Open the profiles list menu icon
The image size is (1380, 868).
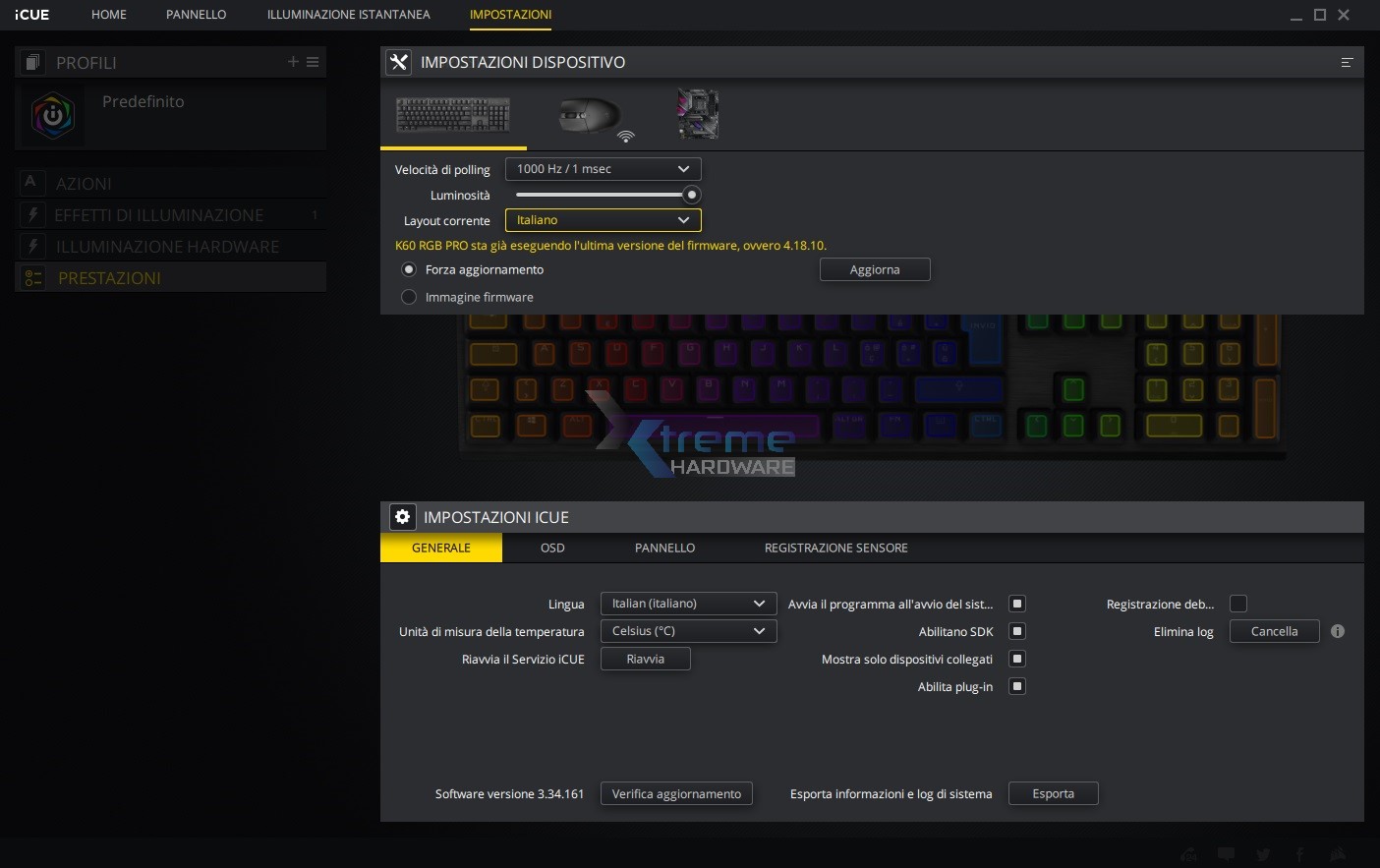(313, 62)
